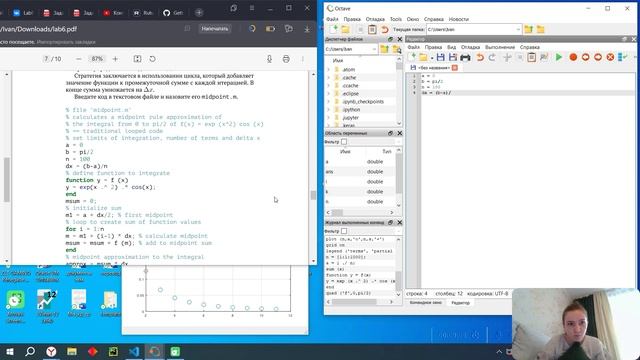
Task: Click the Напечатать button in browser
Action: click(x=215, y=29)
